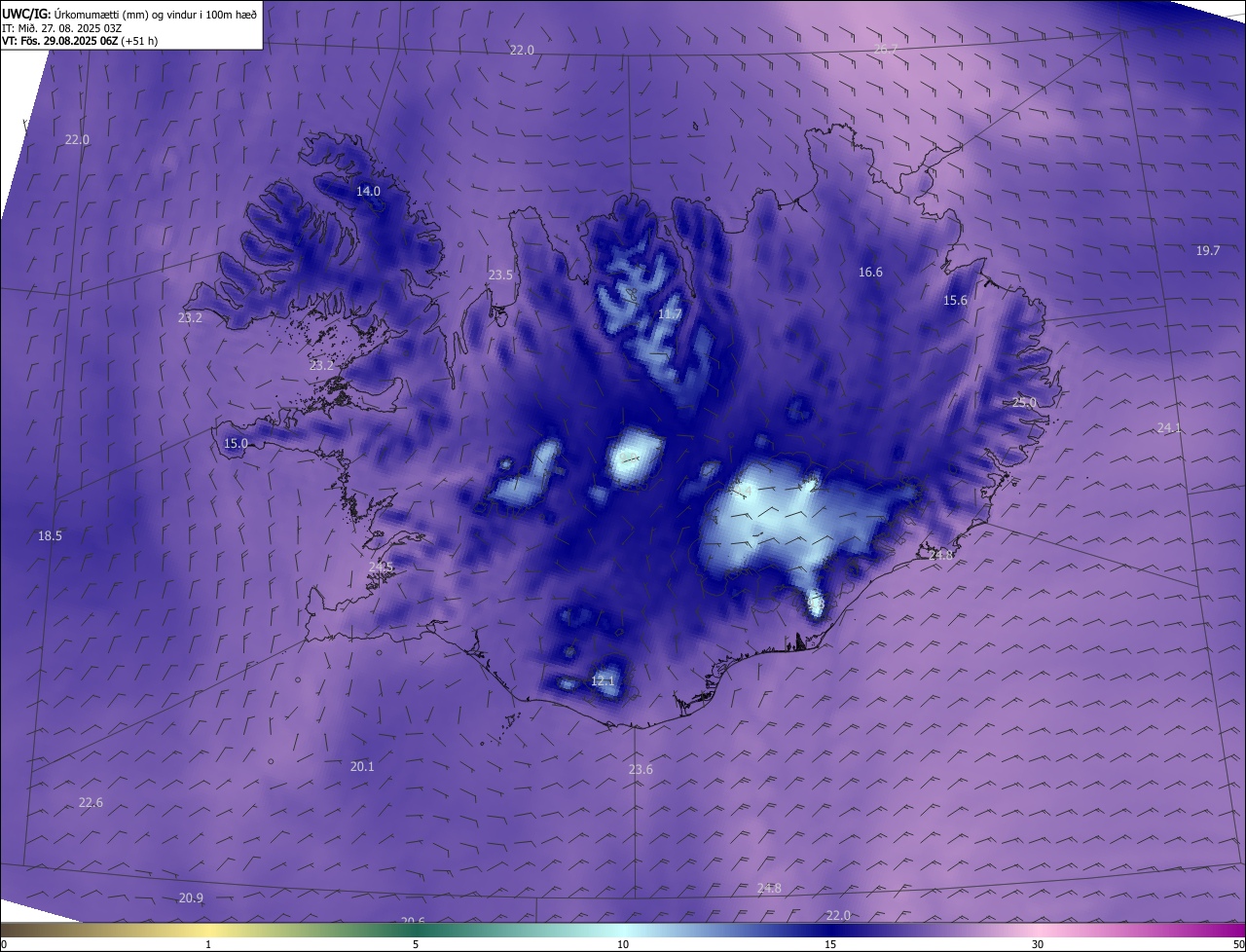Click the 50 tick label on the colour scale
Image resolution: width=1246 pixels, height=952 pixels.
[x=1238, y=944]
